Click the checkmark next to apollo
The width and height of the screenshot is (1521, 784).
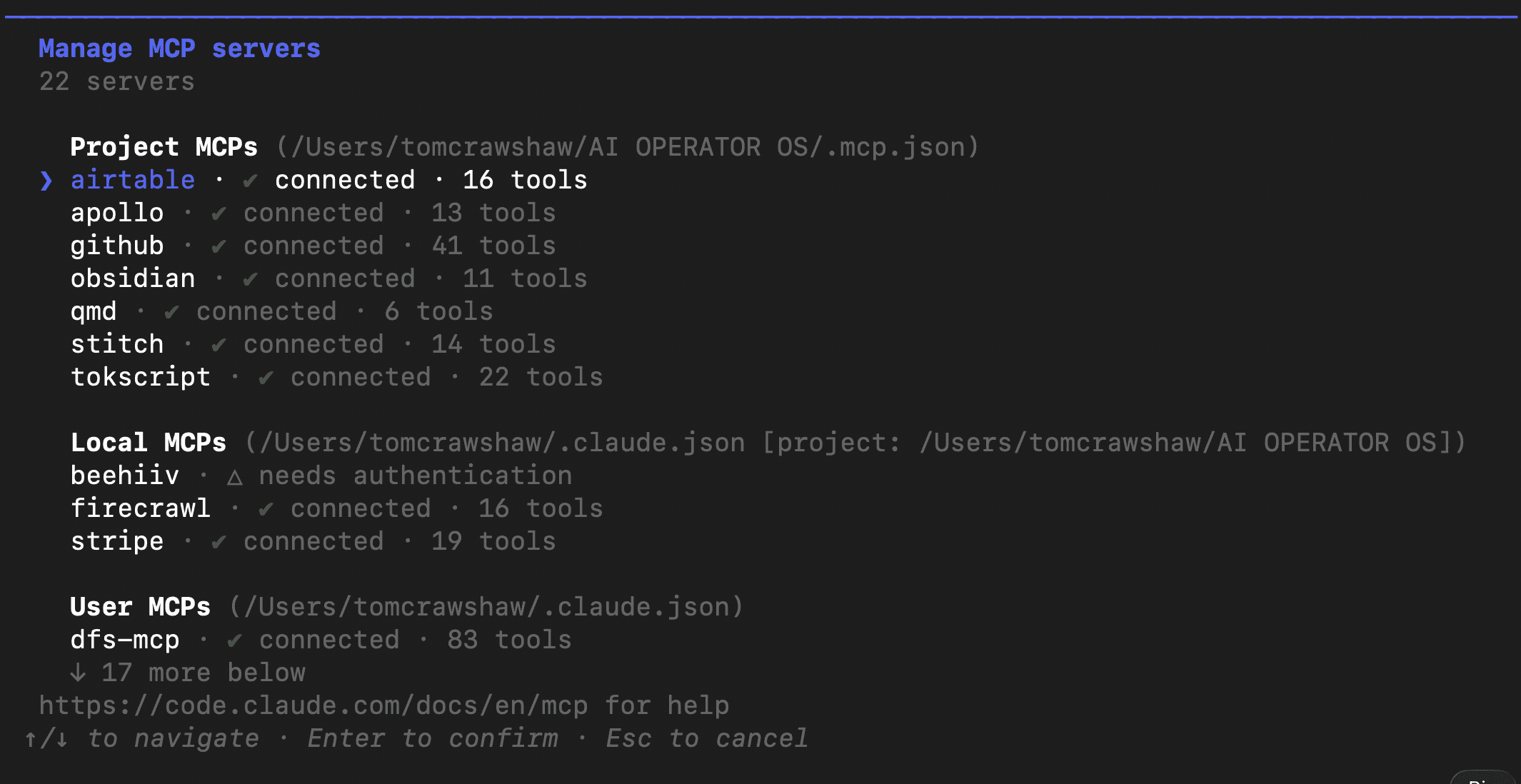(x=219, y=213)
